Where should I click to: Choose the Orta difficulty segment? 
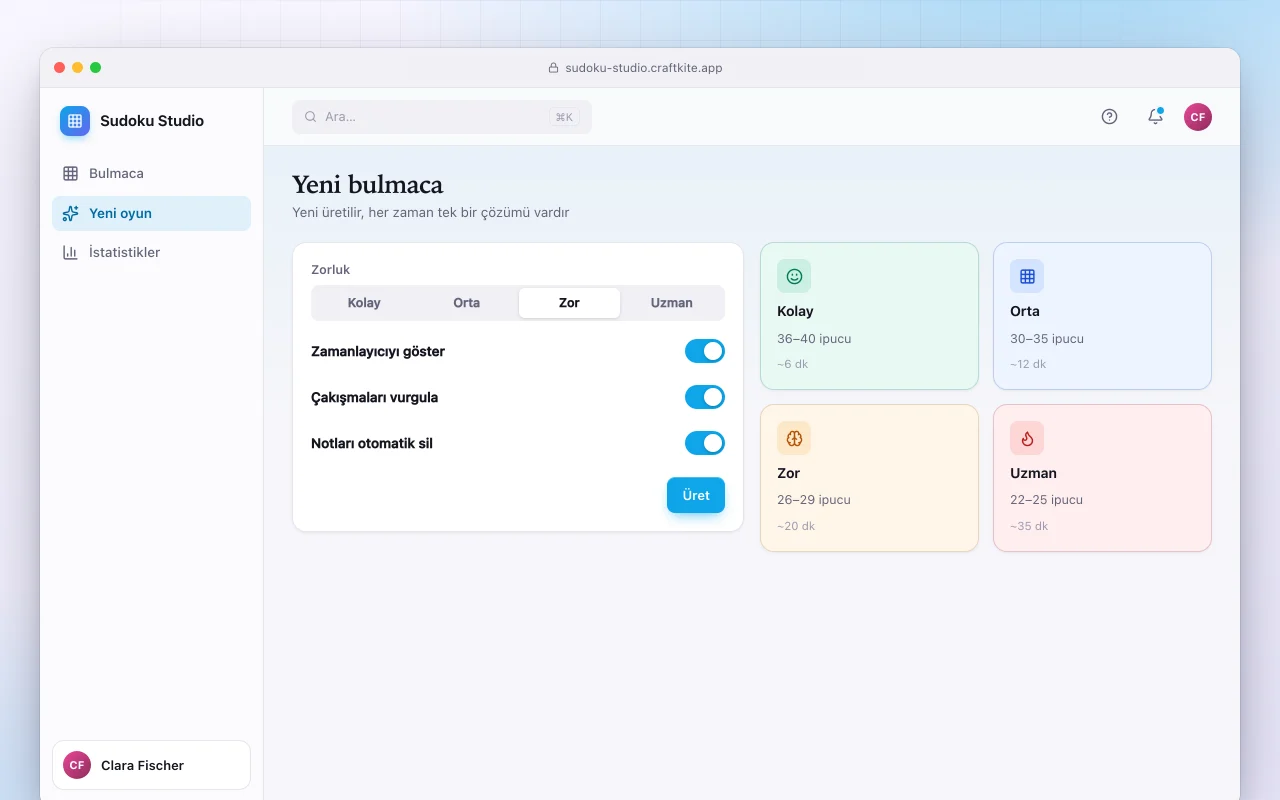click(x=467, y=303)
